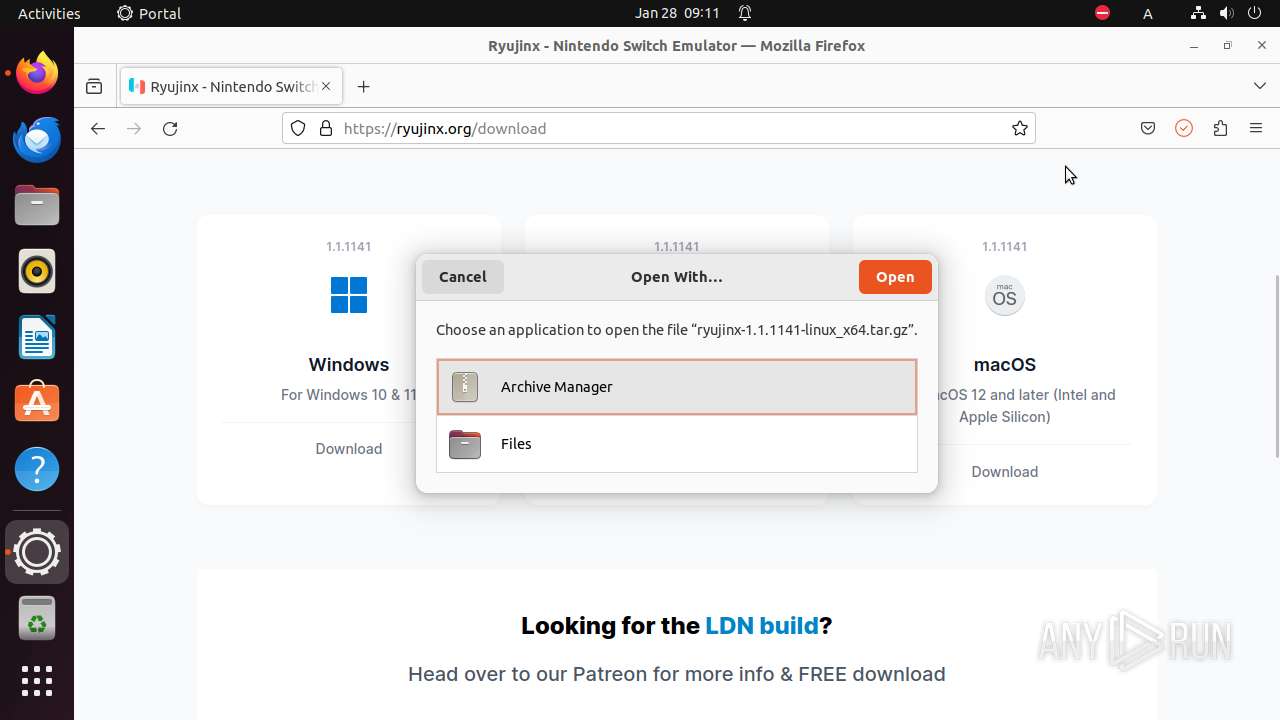Open Ubuntu Software from the dock
Image resolution: width=1280 pixels, height=720 pixels.
(37, 403)
